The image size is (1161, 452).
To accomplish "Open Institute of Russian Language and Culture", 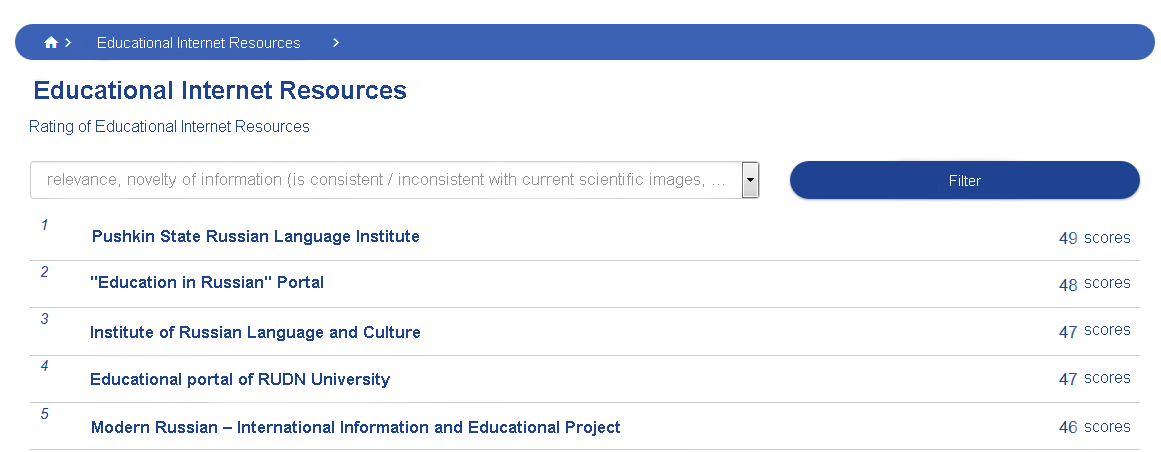I will click(255, 332).
